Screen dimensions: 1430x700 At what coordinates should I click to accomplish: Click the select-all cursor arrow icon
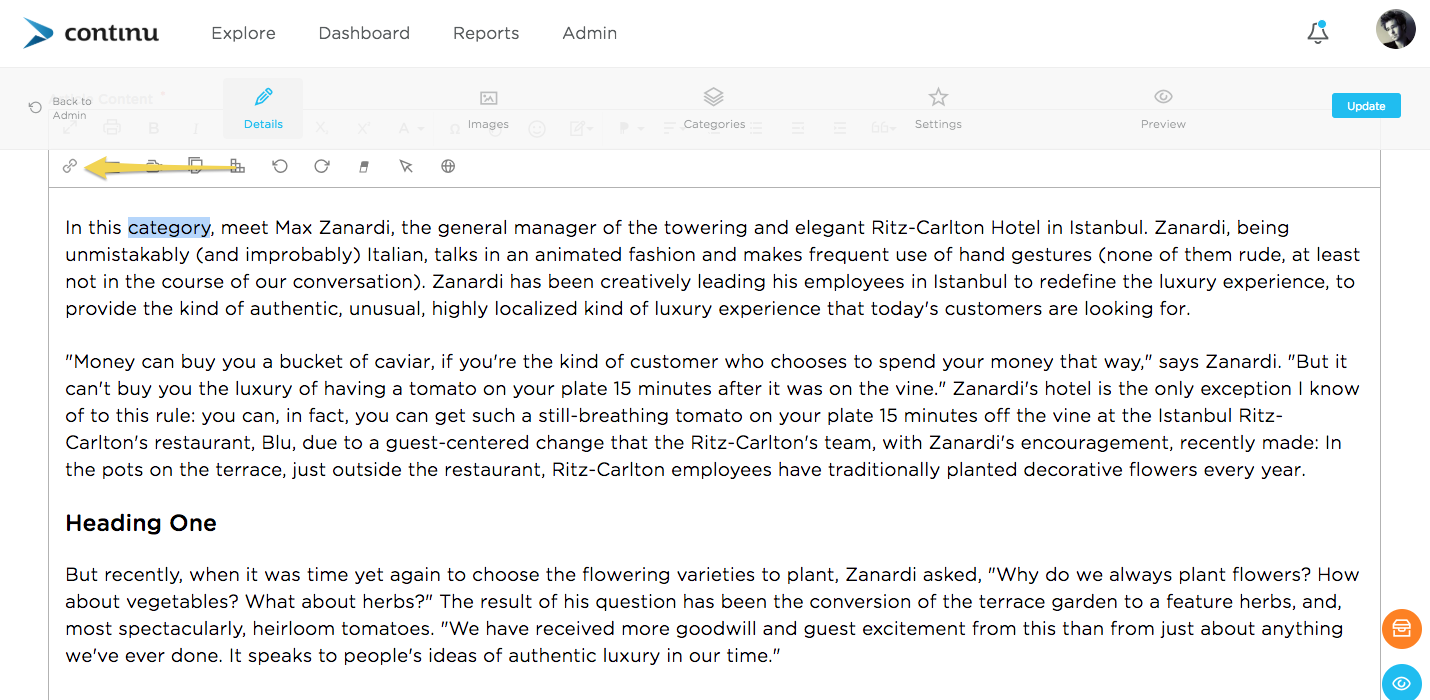click(x=406, y=167)
